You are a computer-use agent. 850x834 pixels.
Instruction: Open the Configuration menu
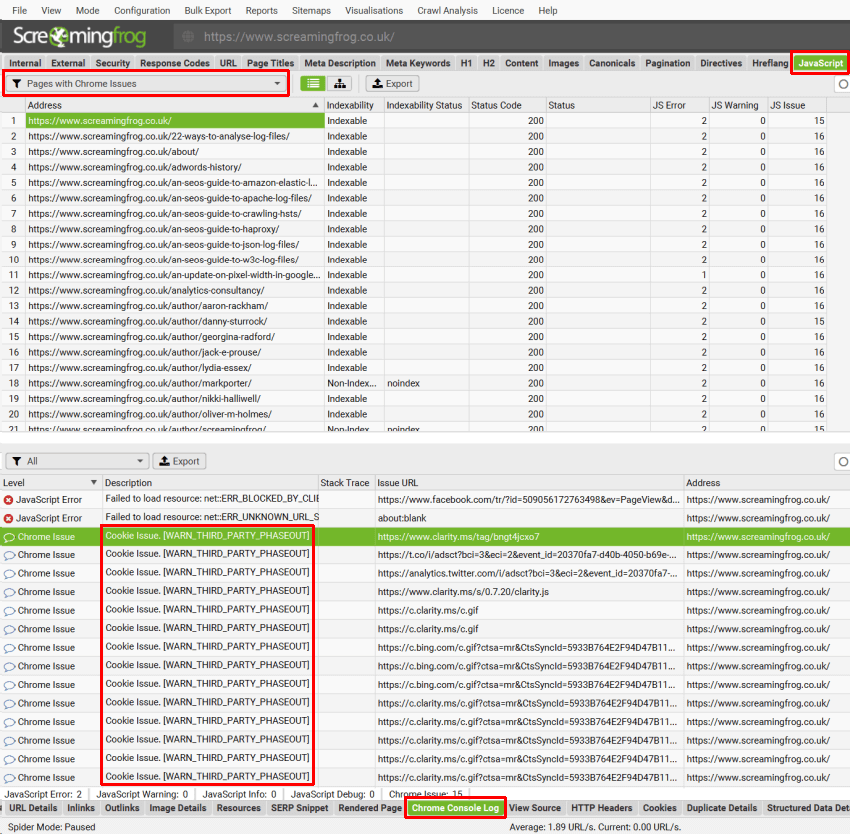[142, 10]
